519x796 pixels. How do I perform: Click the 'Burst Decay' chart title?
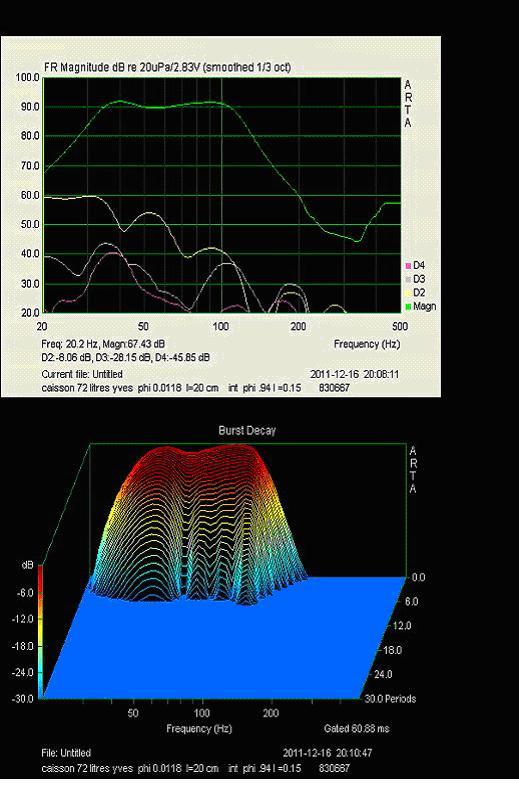click(247, 430)
